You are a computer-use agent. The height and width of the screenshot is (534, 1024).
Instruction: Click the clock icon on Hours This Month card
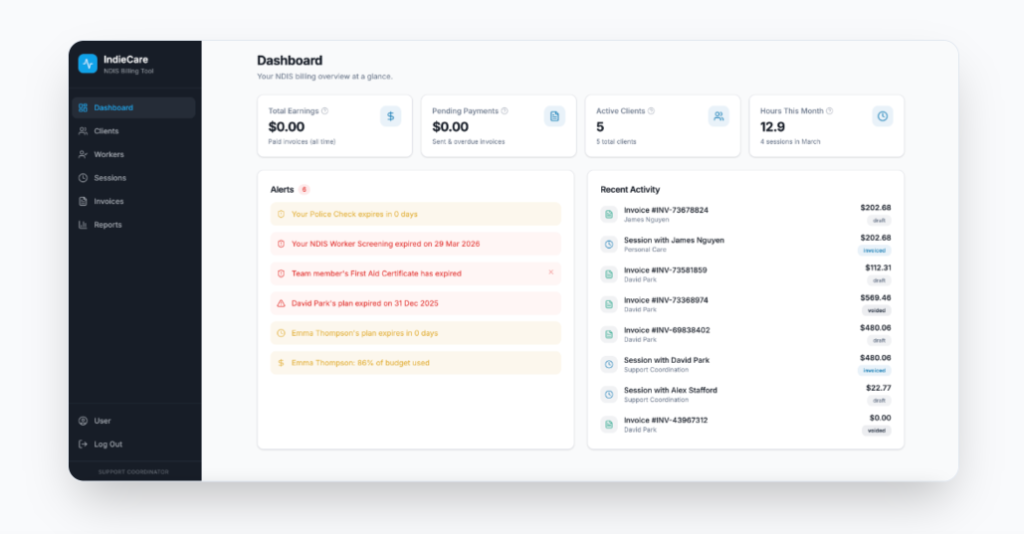[x=882, y=116]
